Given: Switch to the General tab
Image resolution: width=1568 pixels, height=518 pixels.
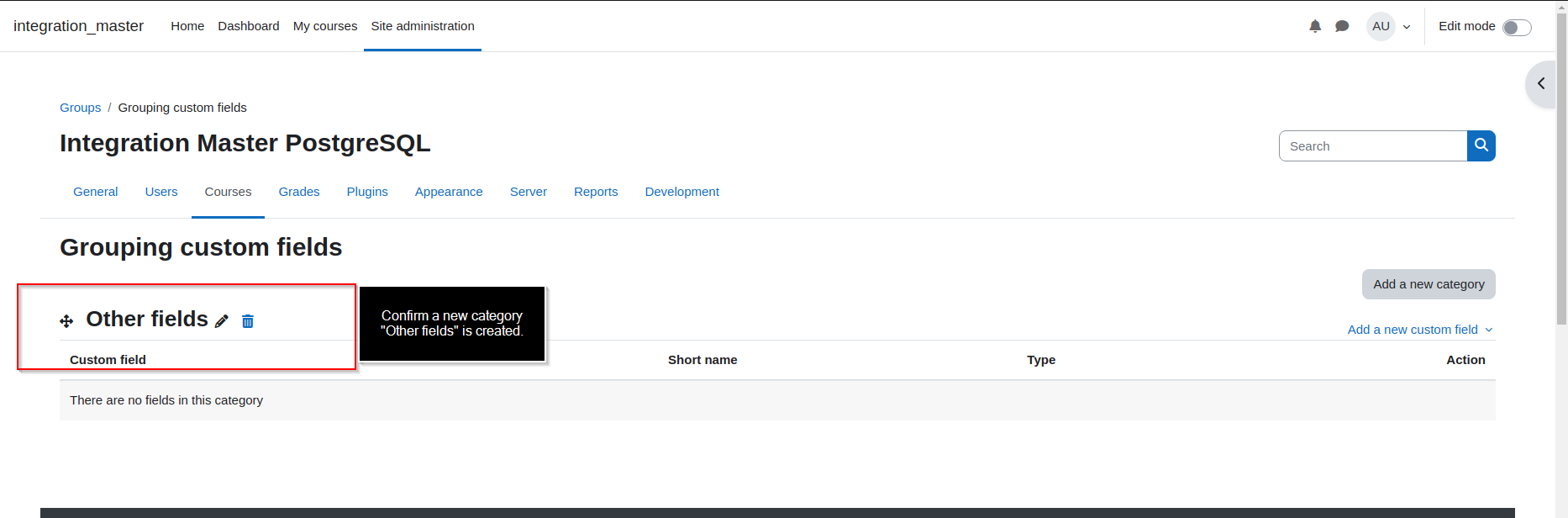Looking at the screenshot, I should point(96,192).
